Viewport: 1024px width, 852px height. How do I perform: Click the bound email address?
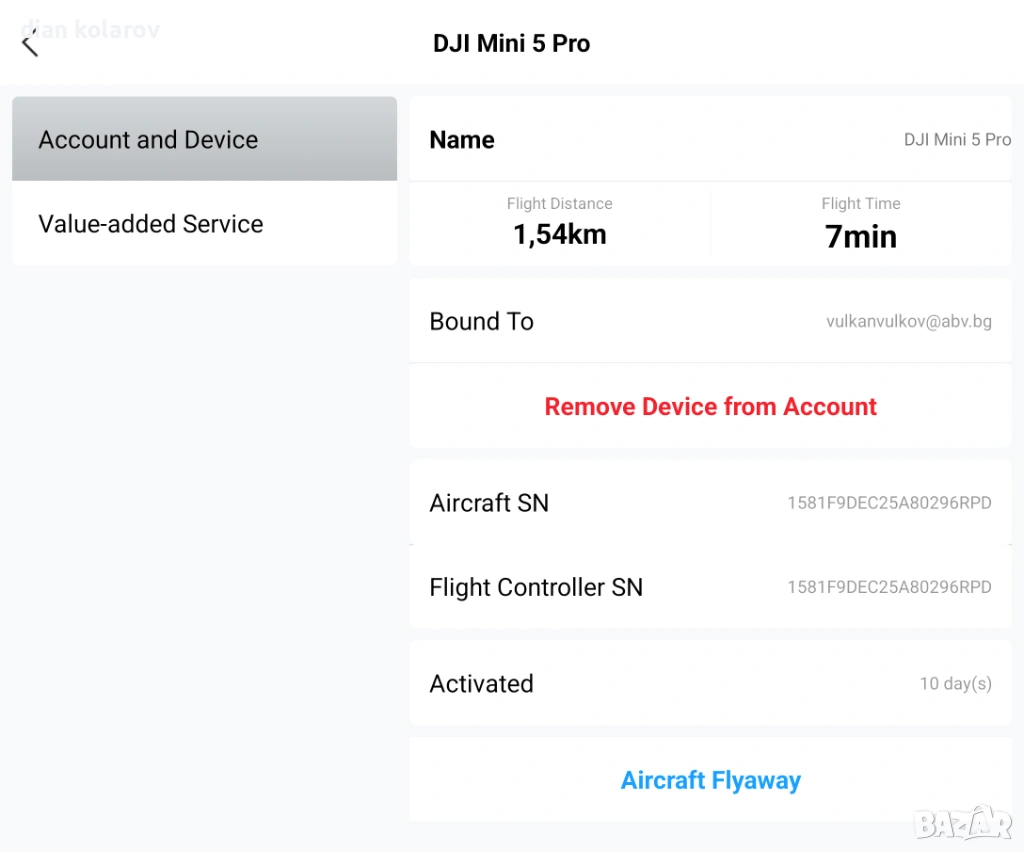coord(908,321)
